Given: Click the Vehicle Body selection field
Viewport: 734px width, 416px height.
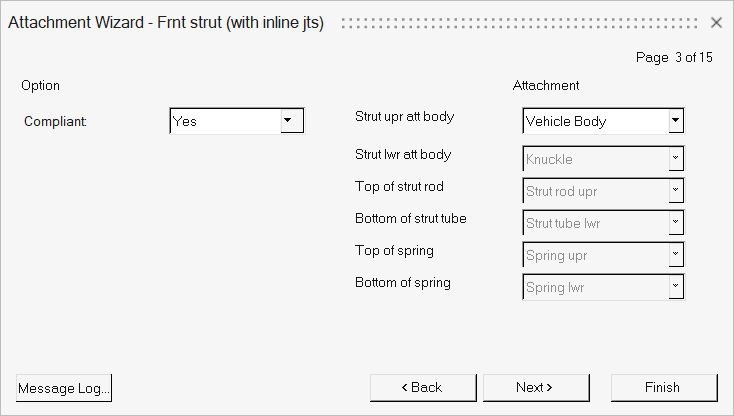Looking at the screenshot, I should click(x=595, y=121).
